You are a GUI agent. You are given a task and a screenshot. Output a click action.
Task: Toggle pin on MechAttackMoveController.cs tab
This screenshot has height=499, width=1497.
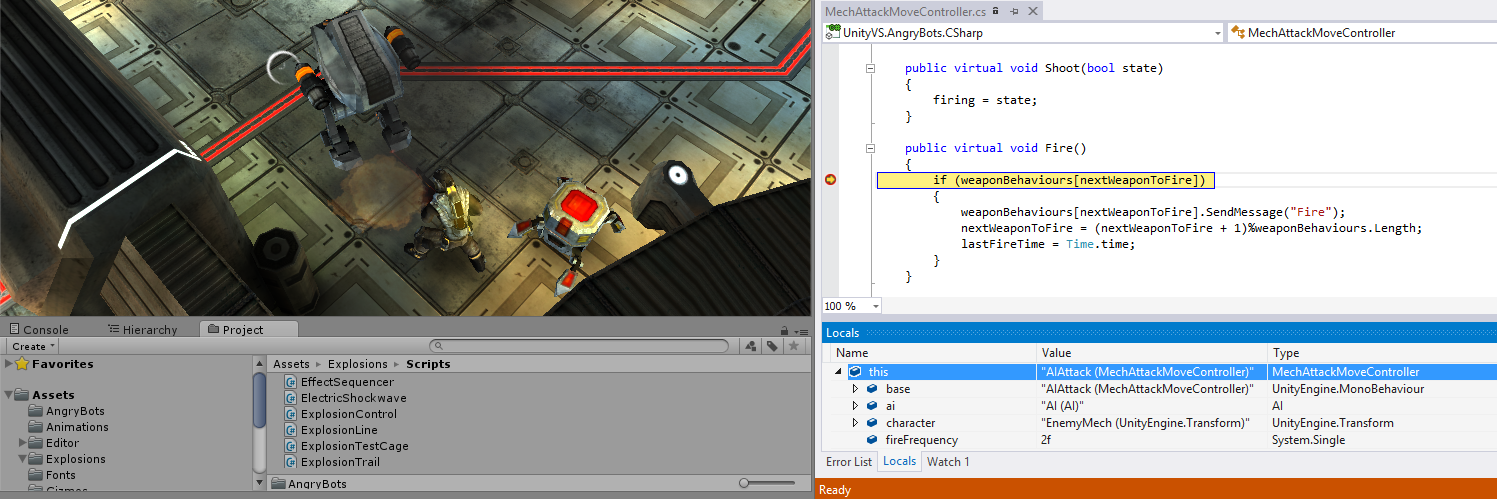point(1014,11)
